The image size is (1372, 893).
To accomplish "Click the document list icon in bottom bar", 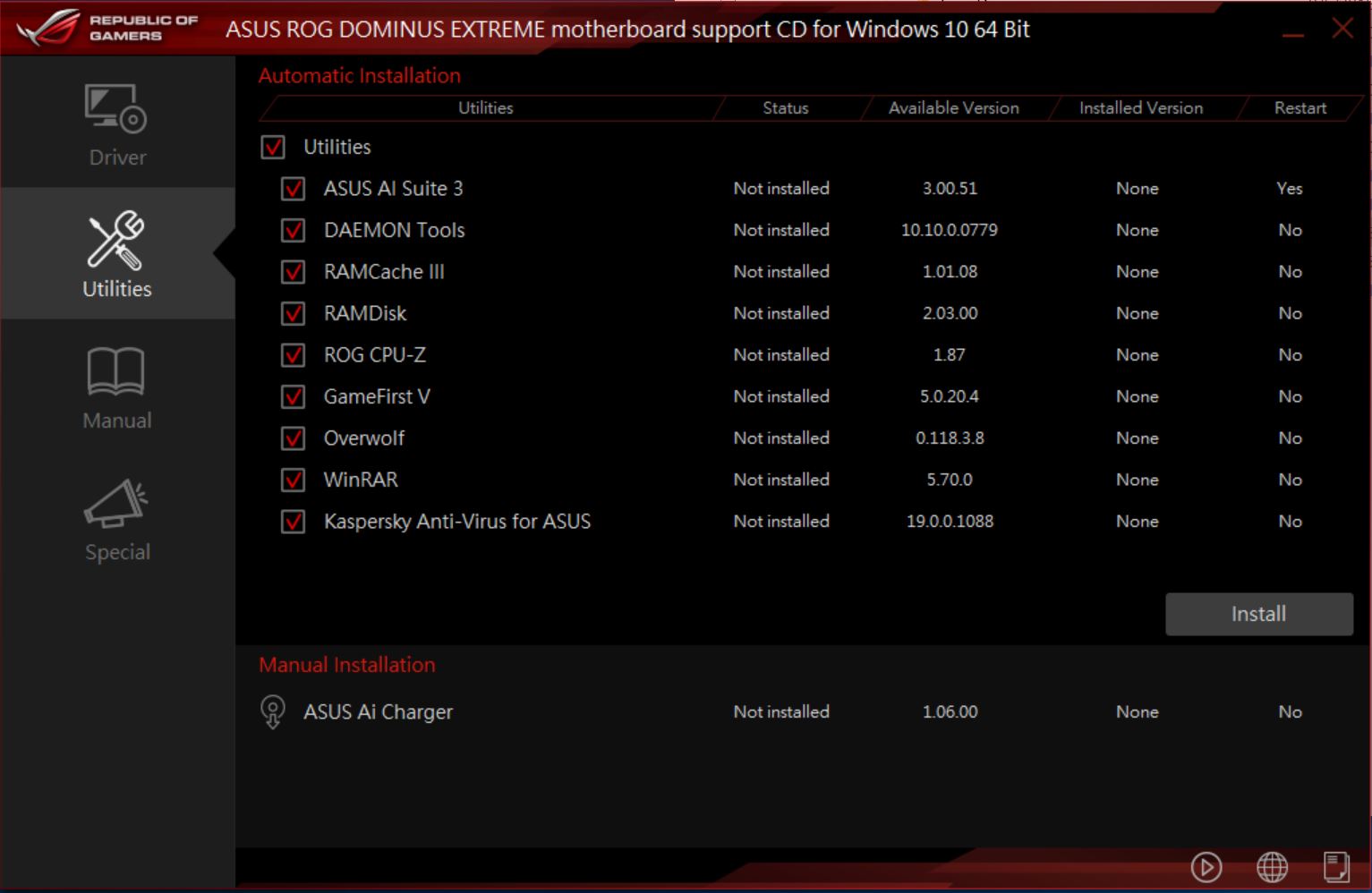I will pos(1336,866).
